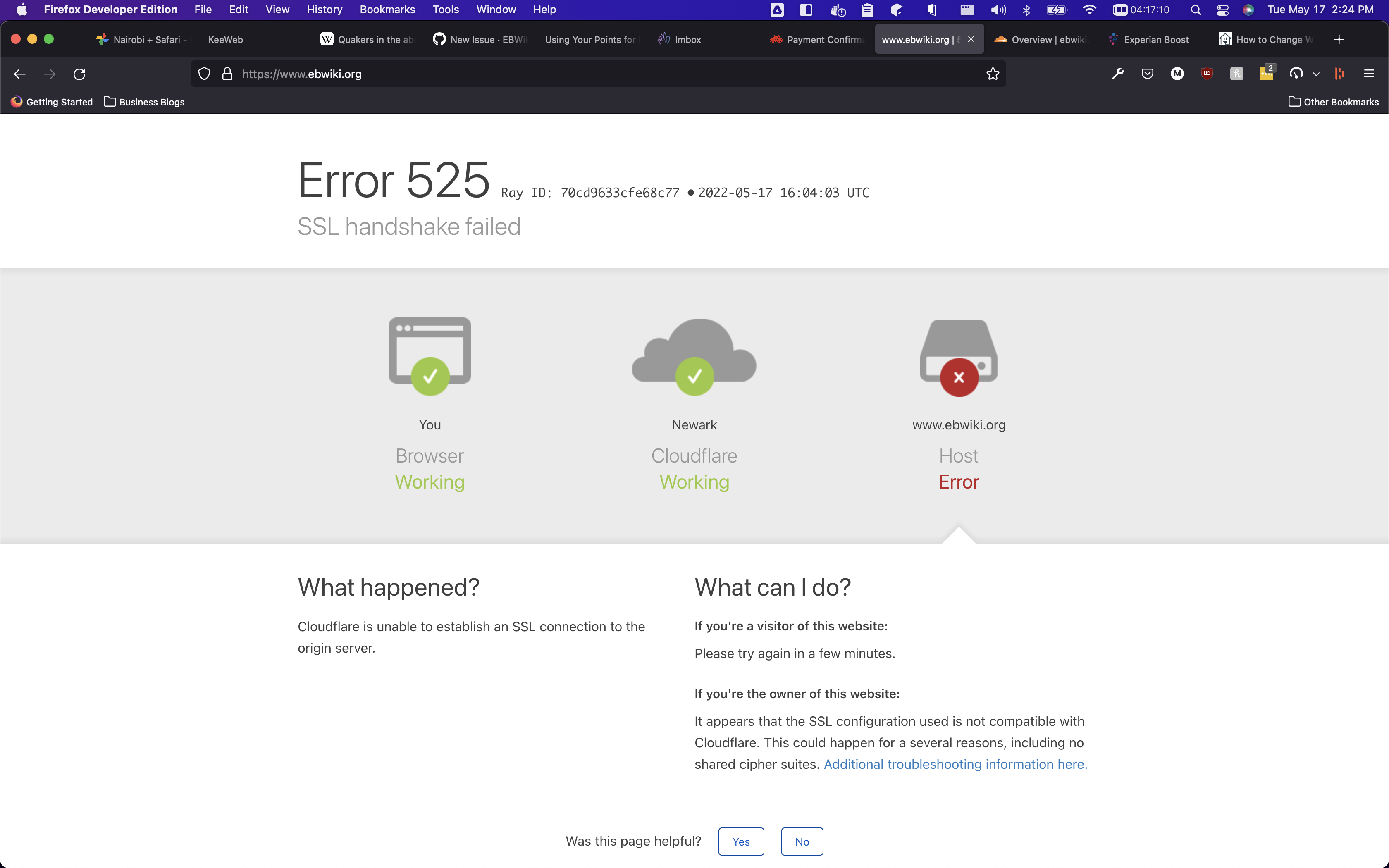Save page to Pocket
The image size is (1389, 868).
click(x=1146, y=74)
